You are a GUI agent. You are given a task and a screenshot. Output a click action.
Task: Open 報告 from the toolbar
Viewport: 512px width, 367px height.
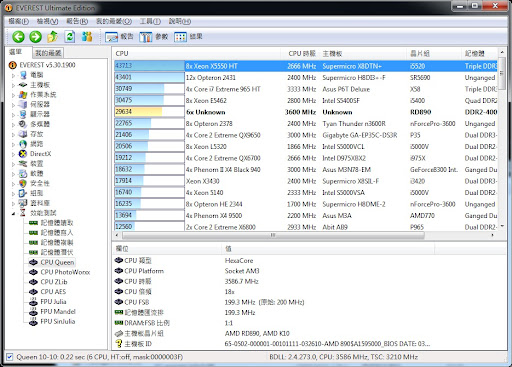(x=119, y=37)
